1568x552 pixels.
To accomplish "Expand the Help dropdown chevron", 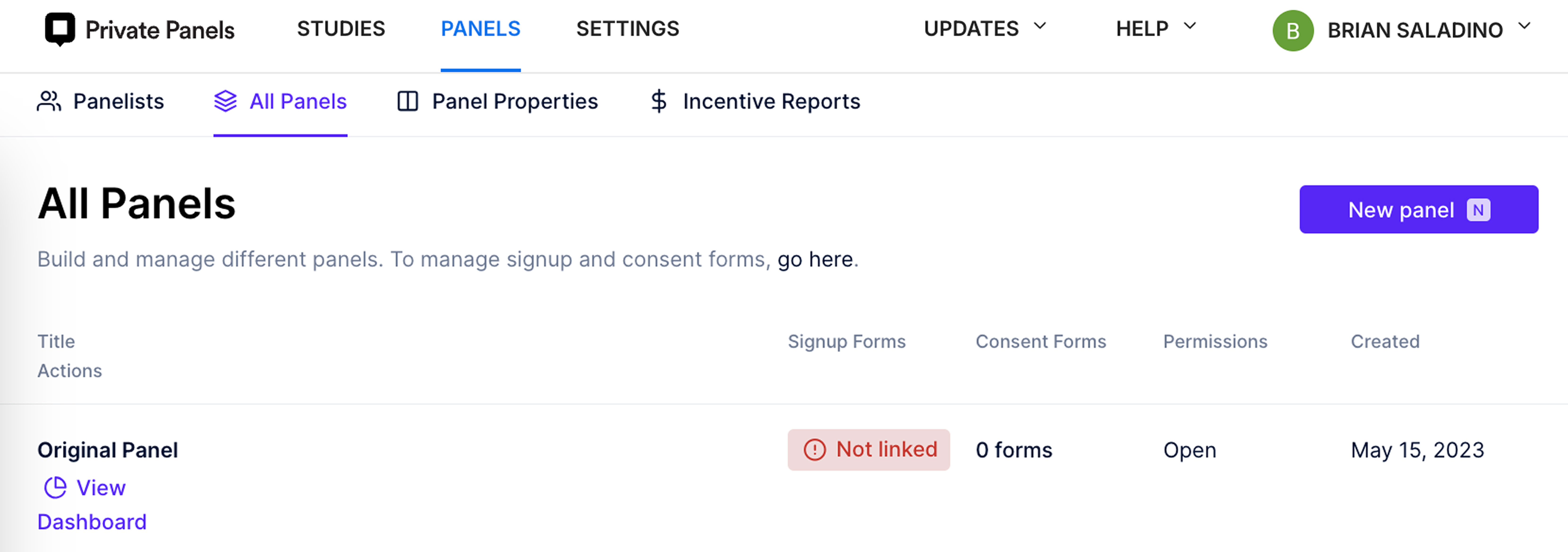I will 1189,26.
